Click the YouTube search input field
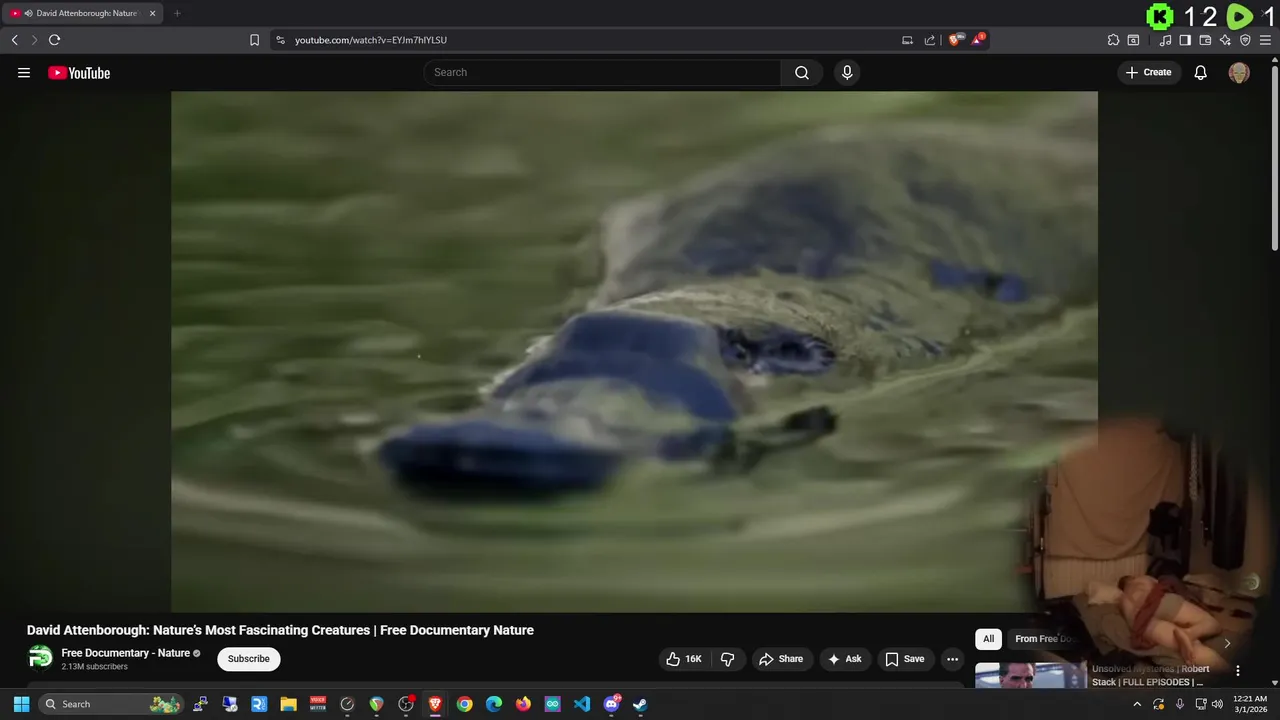This screenshot has width=1280, height=720. tap(602, 72)
